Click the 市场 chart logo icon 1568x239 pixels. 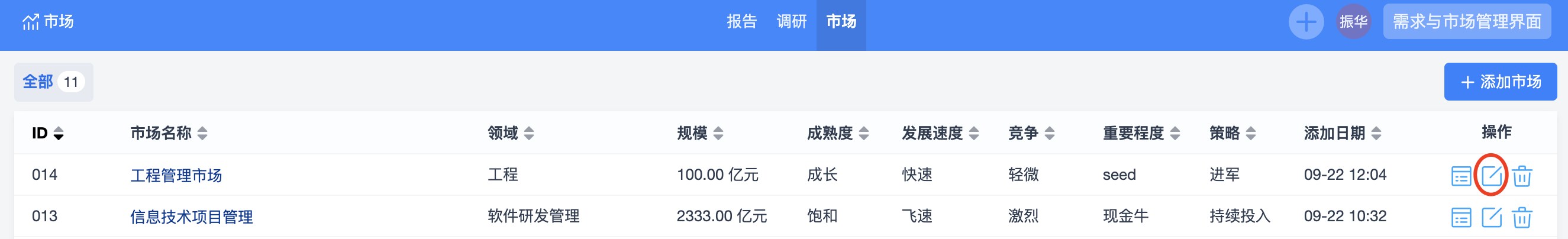pos(30,22)
